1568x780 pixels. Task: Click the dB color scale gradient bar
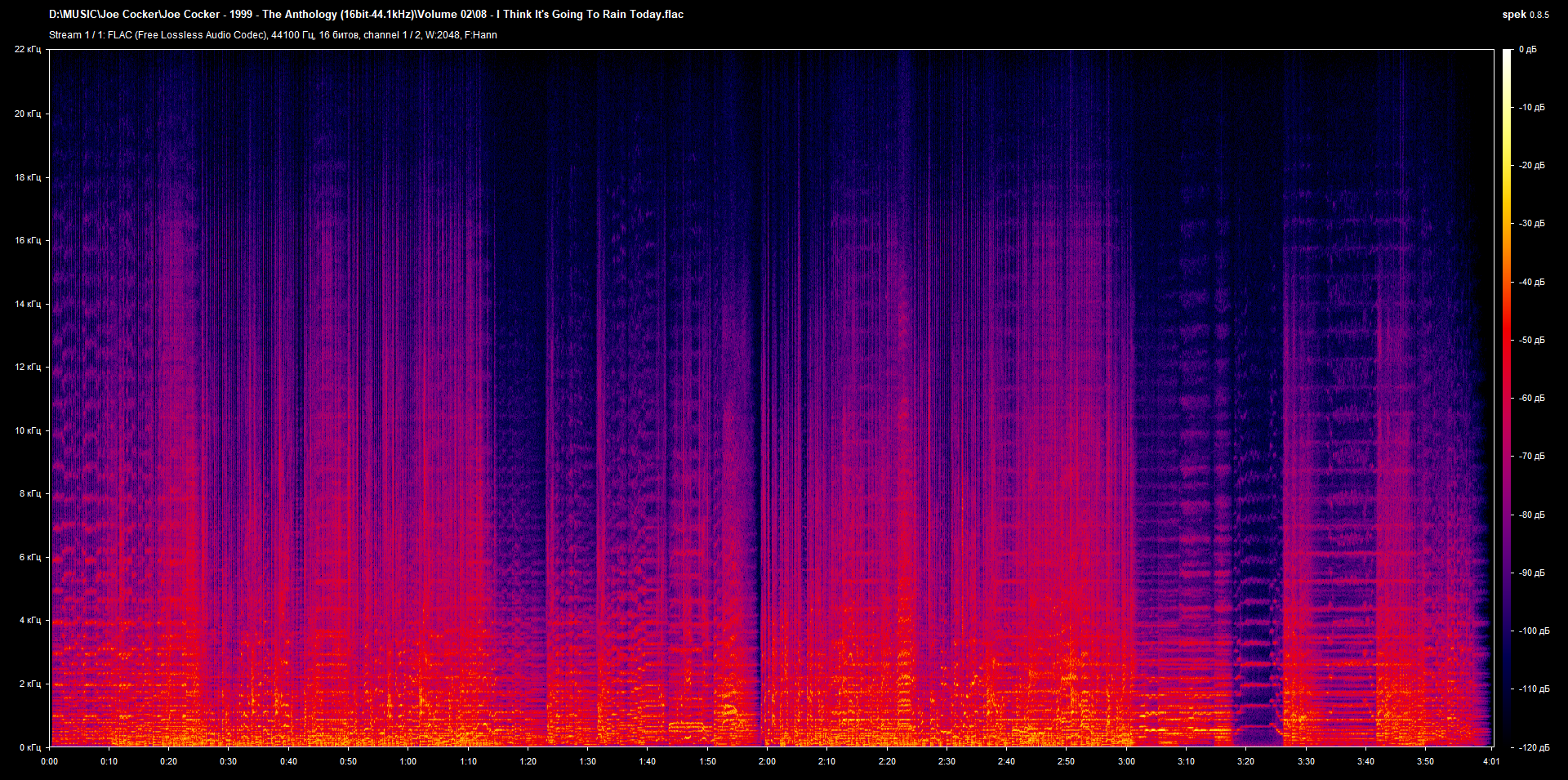click(1507, 399)
